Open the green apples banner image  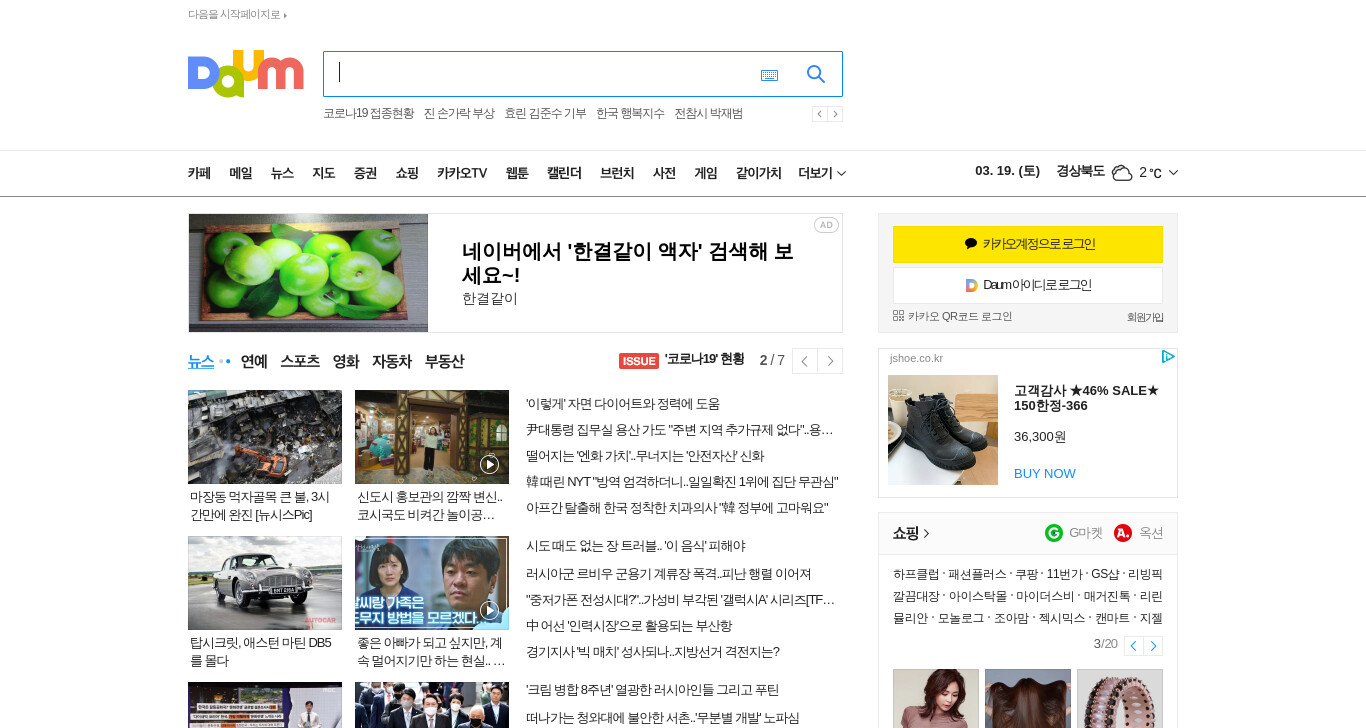(308, 273)
